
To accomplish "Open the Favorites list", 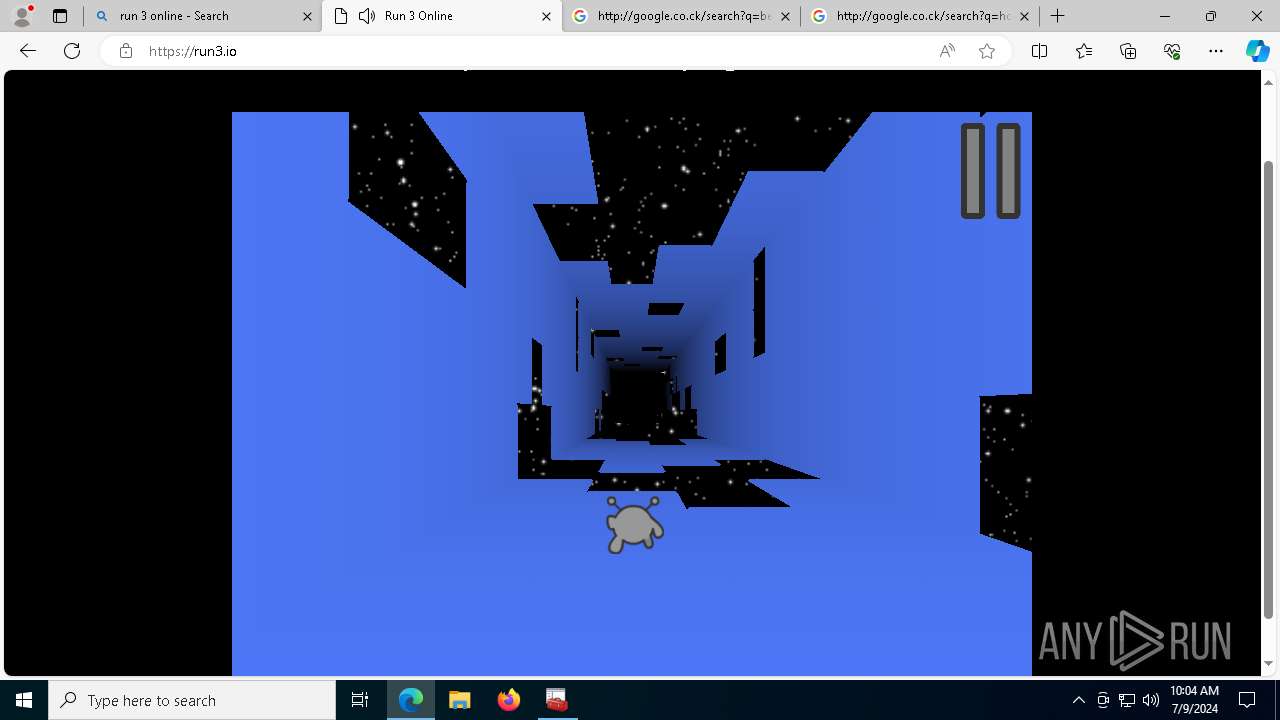I will point(1084,51).
